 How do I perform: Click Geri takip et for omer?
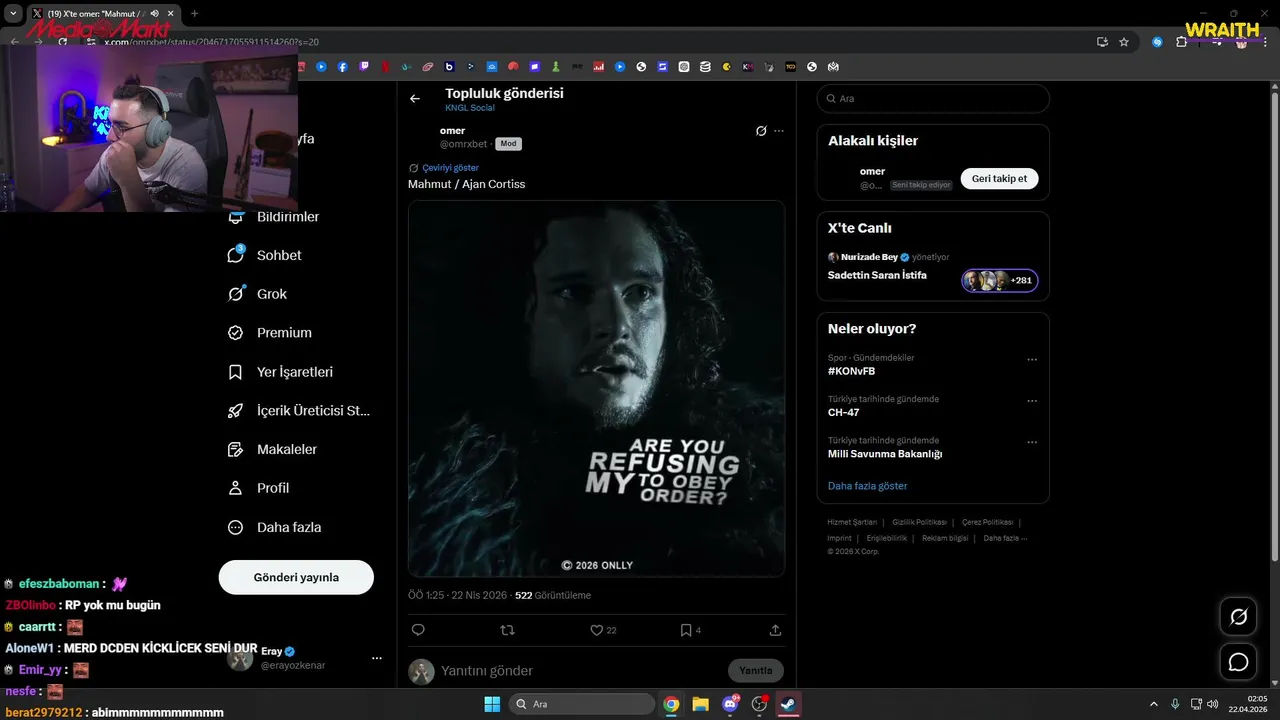pos(1000,178)
